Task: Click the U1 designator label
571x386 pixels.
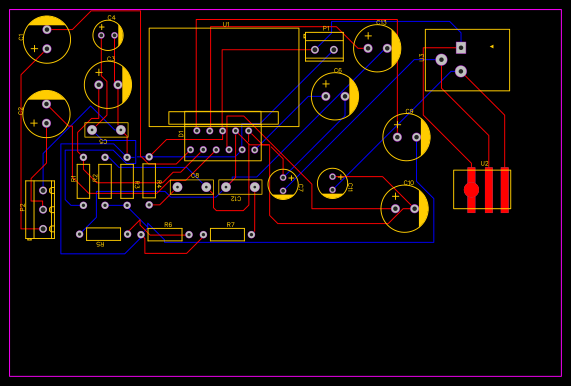Action: click(x=226, y=24)
